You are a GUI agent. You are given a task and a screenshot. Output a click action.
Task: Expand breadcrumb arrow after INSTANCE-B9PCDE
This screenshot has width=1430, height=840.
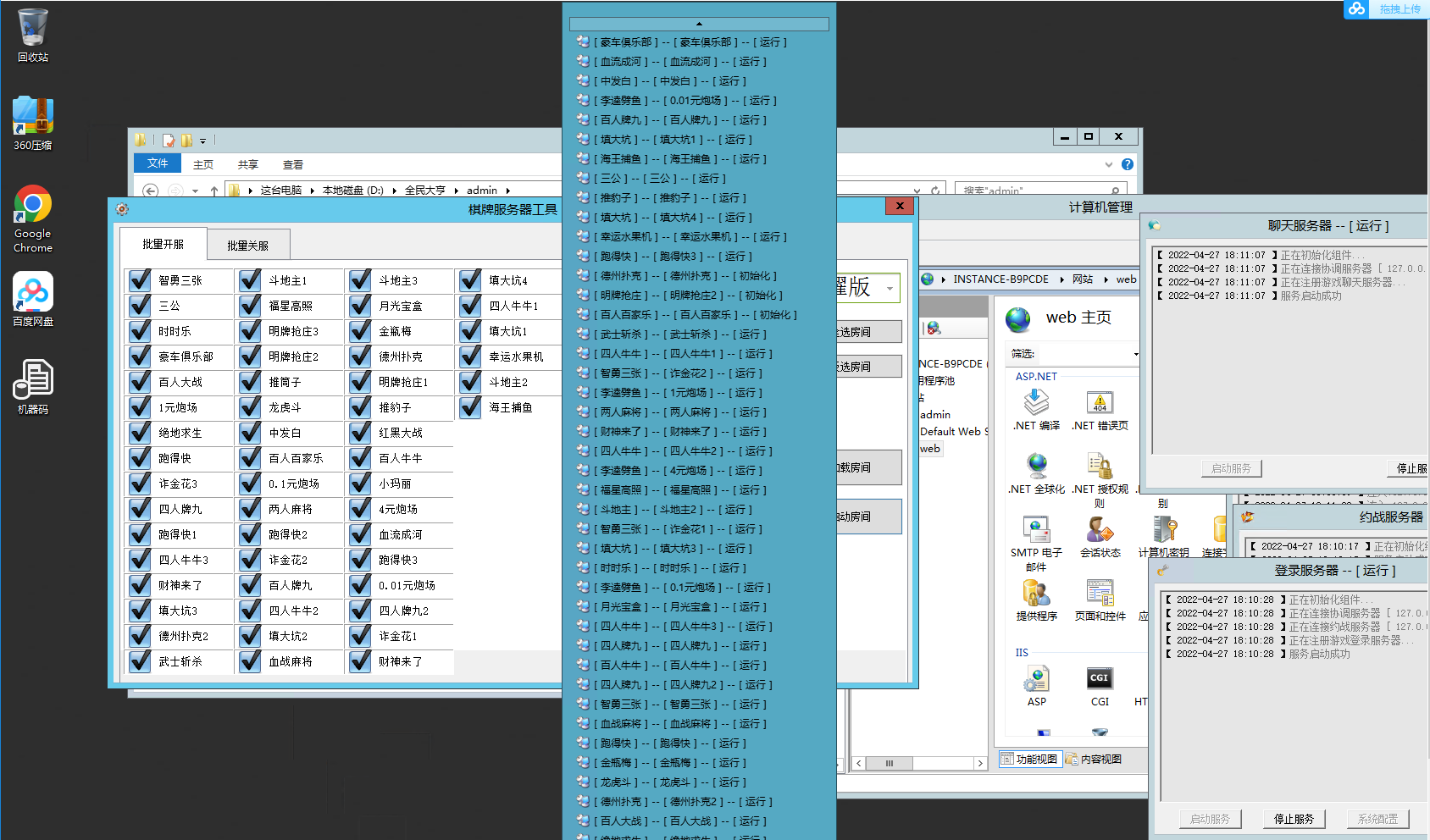coord(1061,279)
